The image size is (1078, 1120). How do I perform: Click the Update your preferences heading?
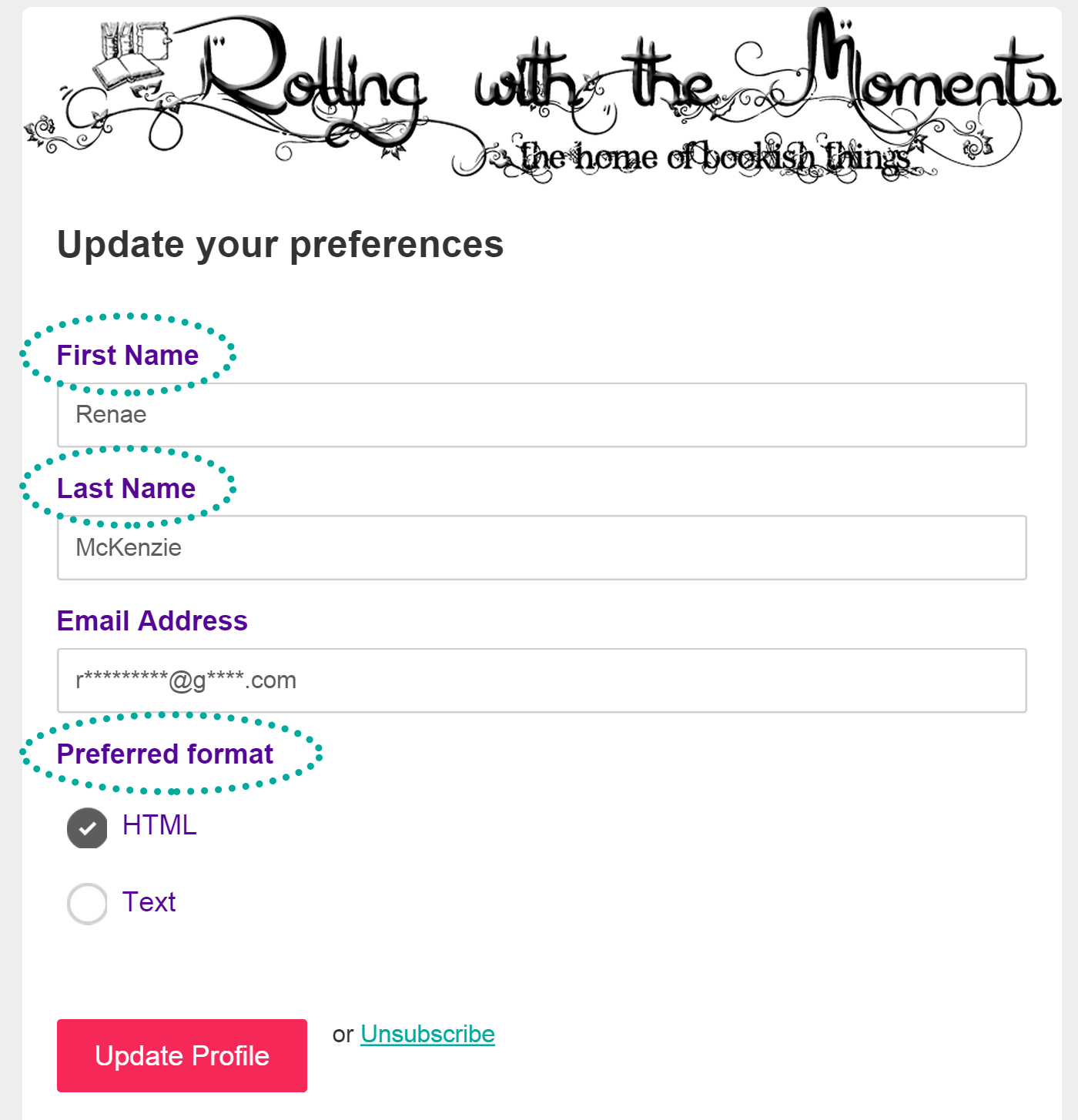280,245
